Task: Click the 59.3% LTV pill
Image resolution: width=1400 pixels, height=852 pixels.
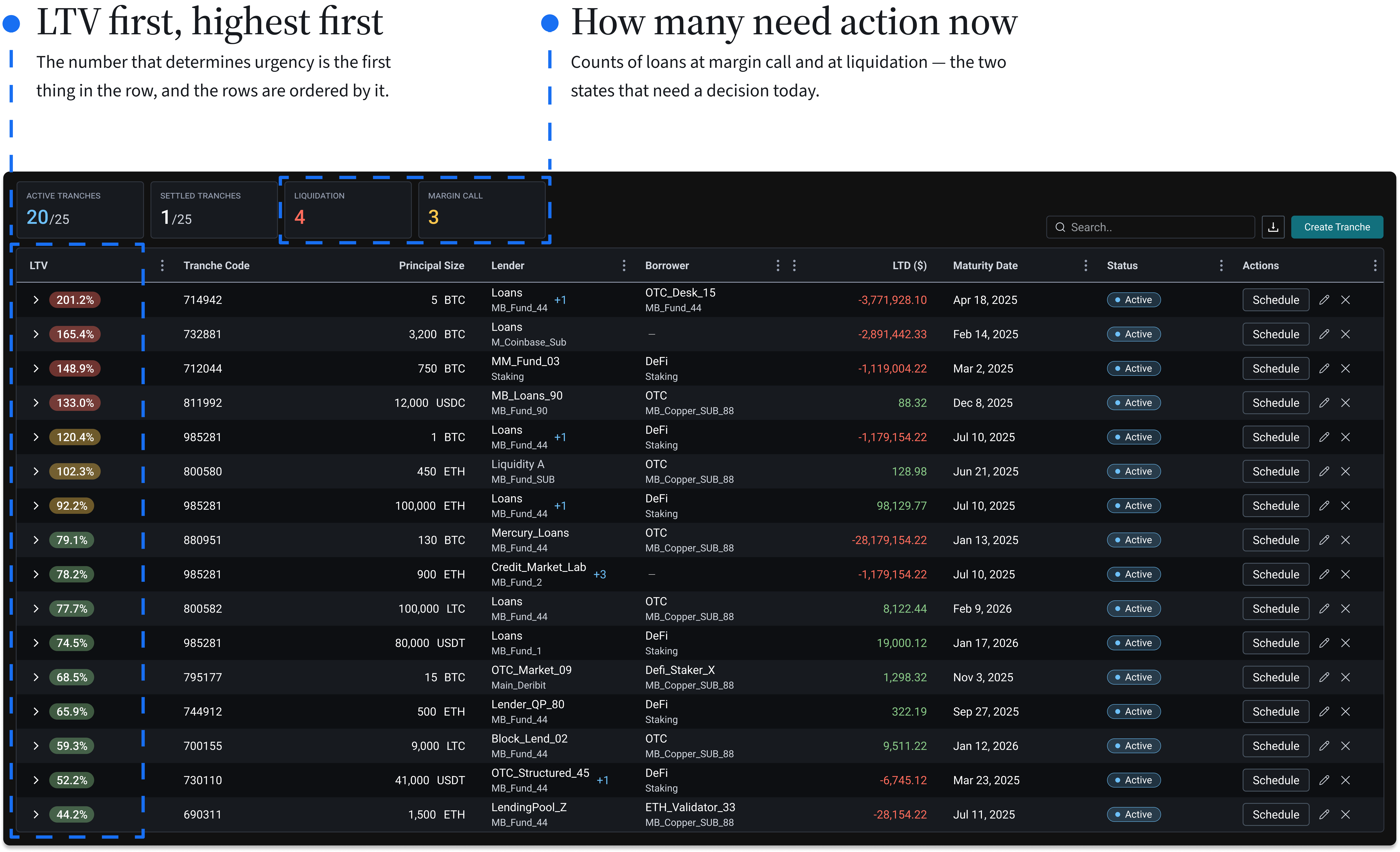Action: pos(72,746)
